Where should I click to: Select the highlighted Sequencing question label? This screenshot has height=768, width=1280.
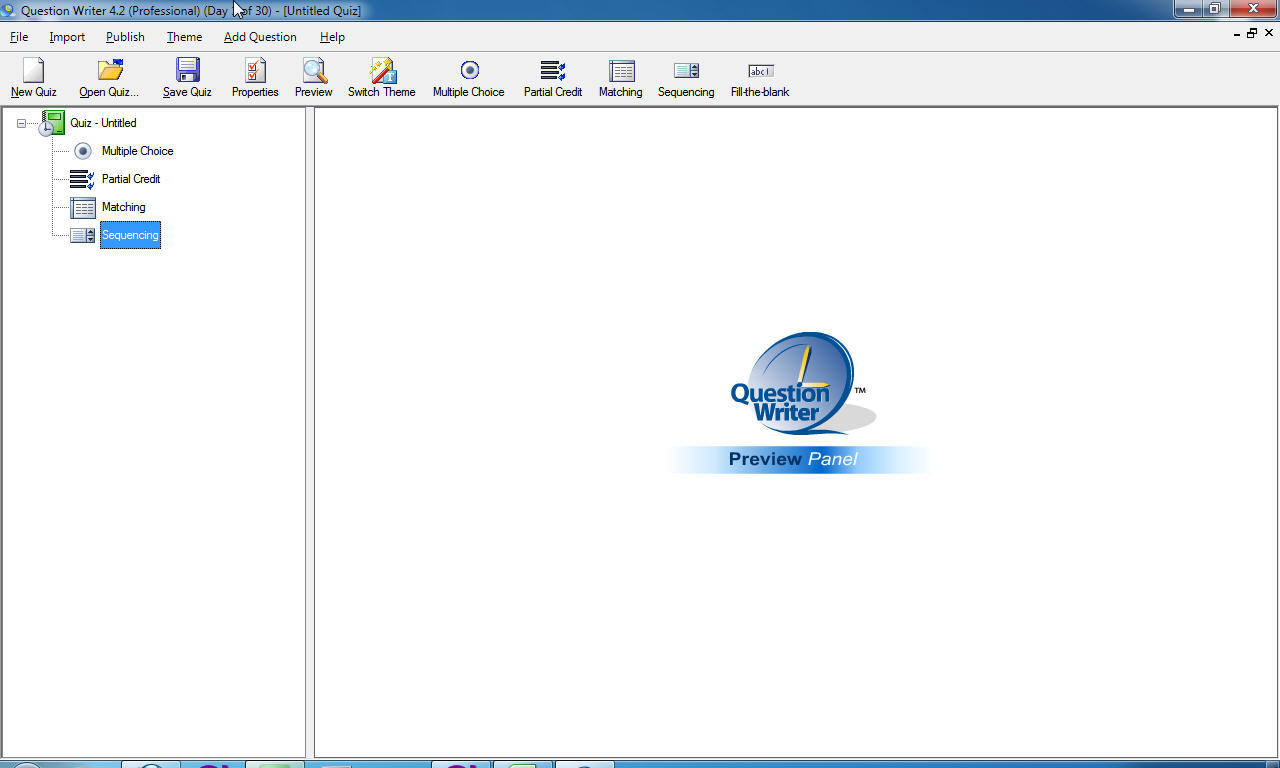(130, 235)
